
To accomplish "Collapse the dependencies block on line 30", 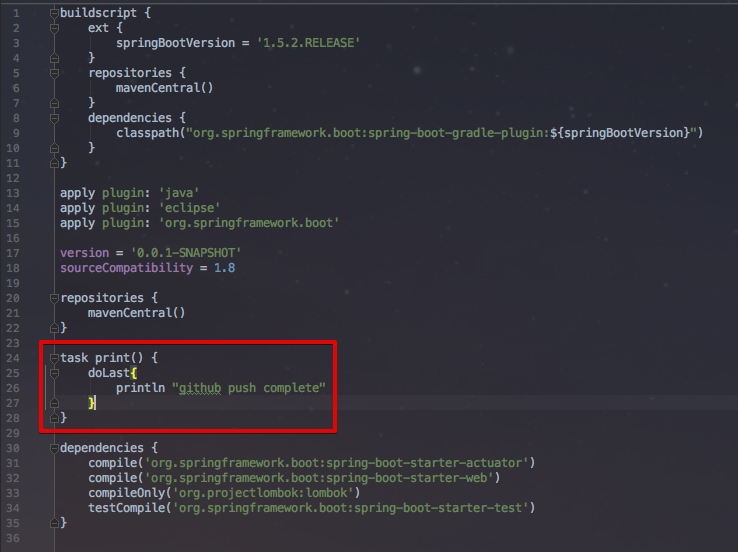I will pyautogui.click(x=54, y=448).
